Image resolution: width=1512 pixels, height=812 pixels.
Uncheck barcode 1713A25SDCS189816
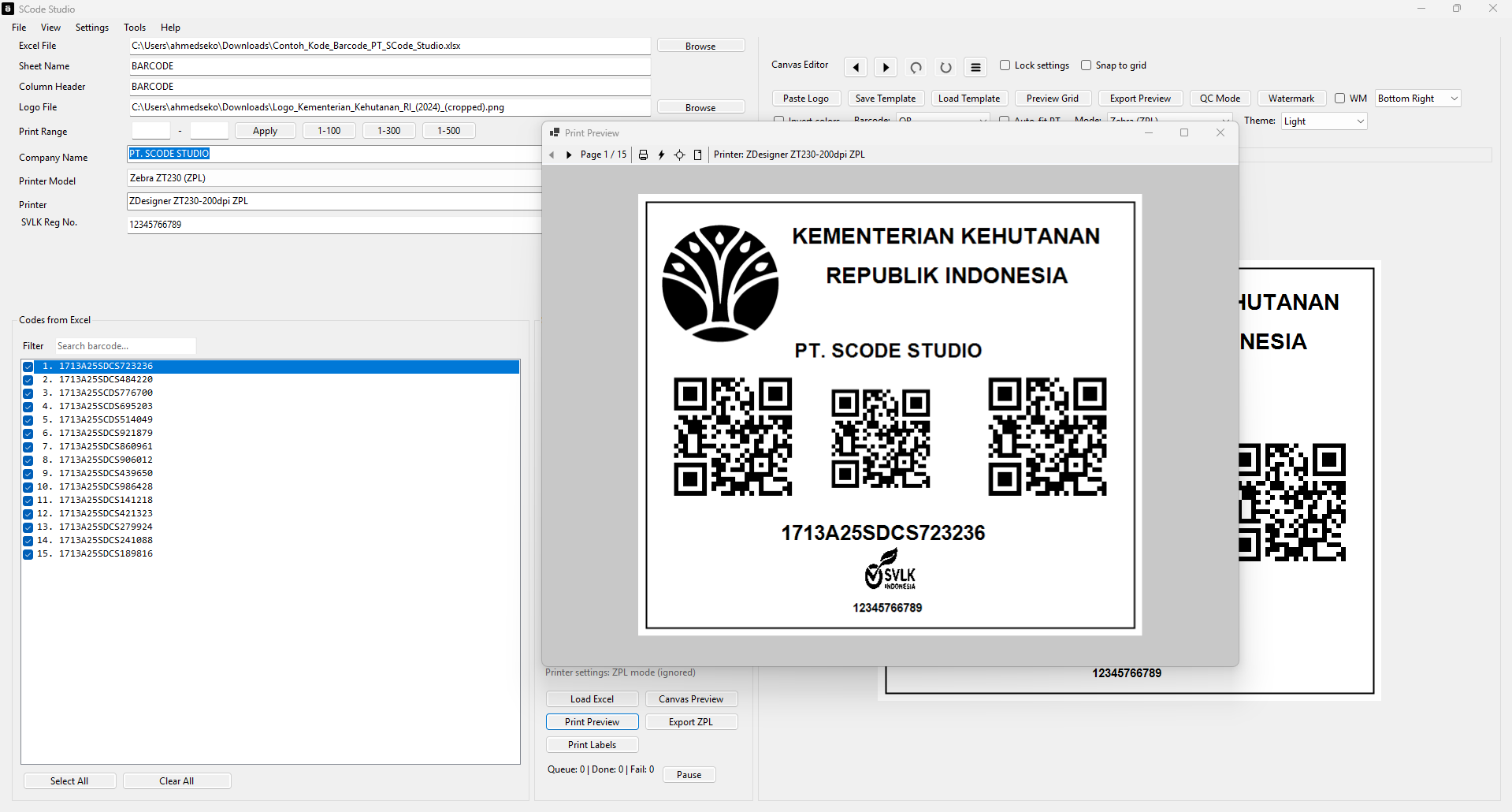coord(28,554)
